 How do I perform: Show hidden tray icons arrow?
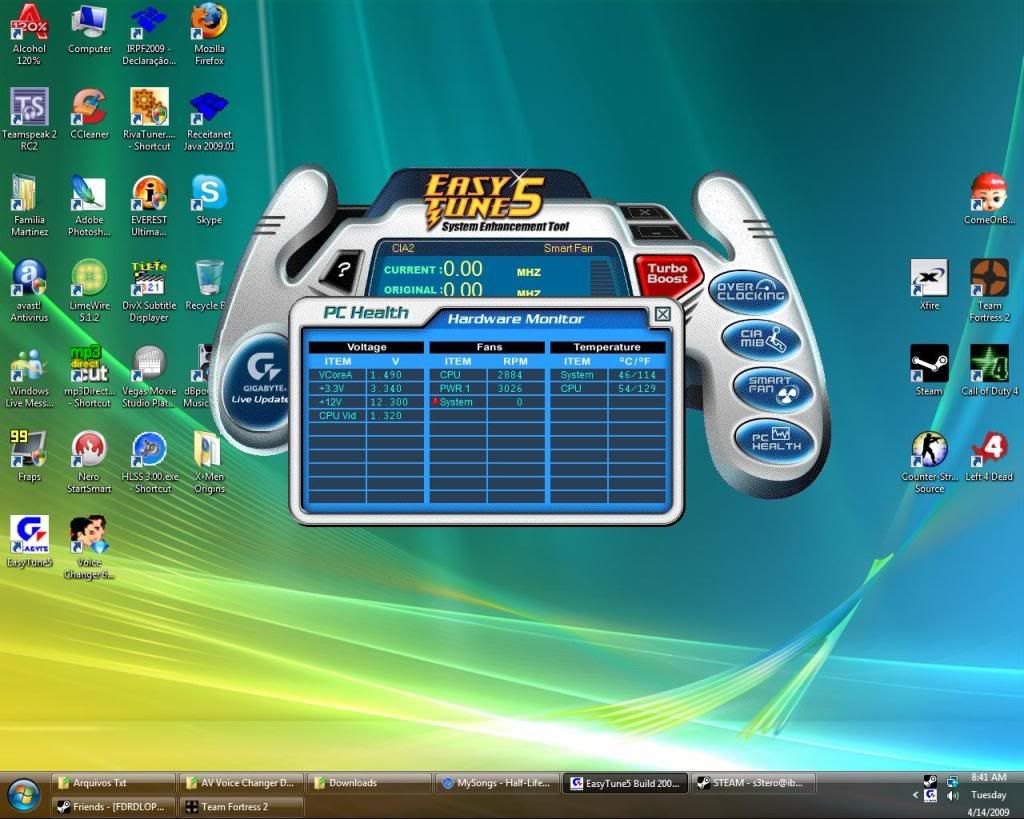[x=916, y=795]
